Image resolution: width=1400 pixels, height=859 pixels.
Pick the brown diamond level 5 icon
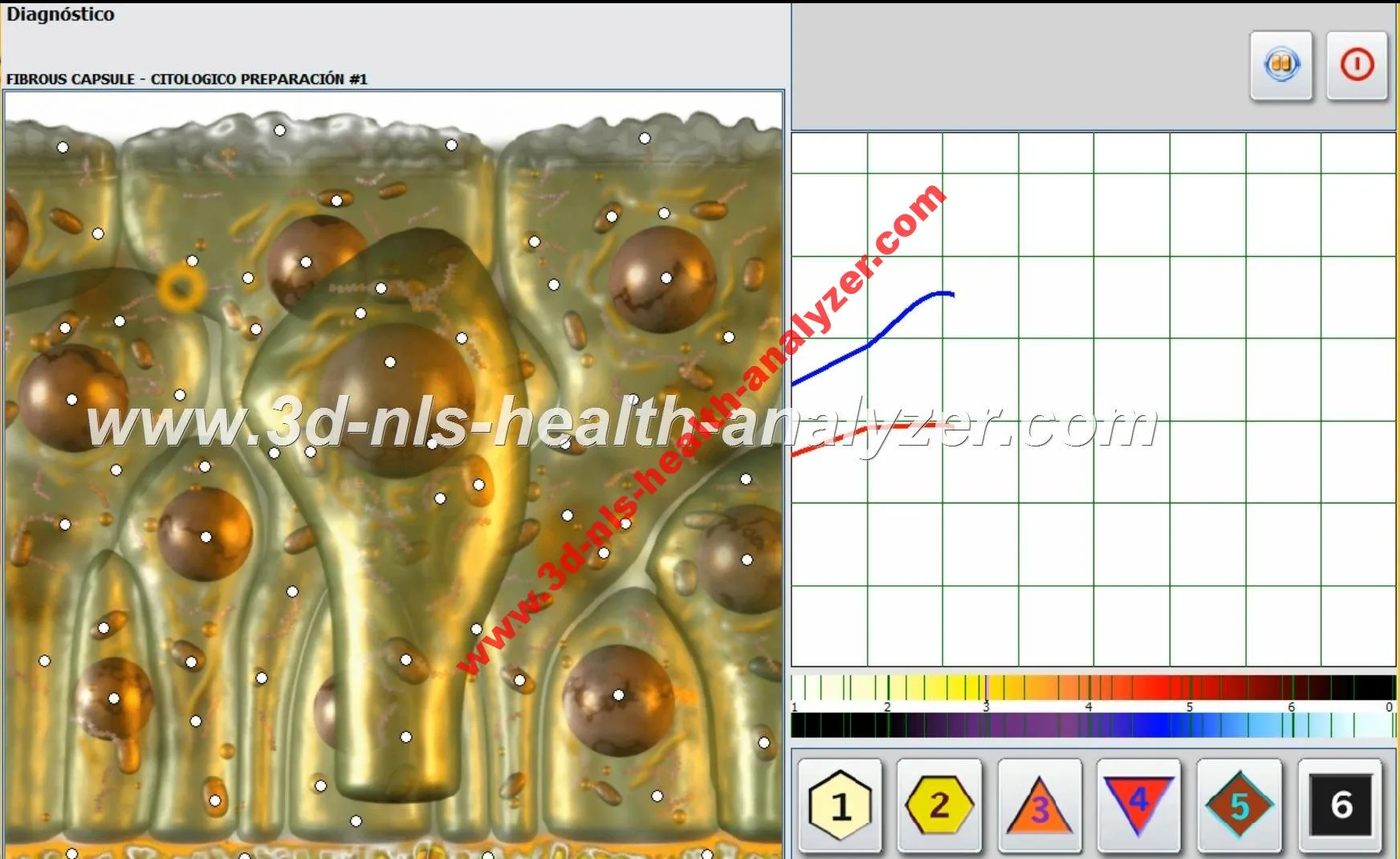pos(1239,805)
